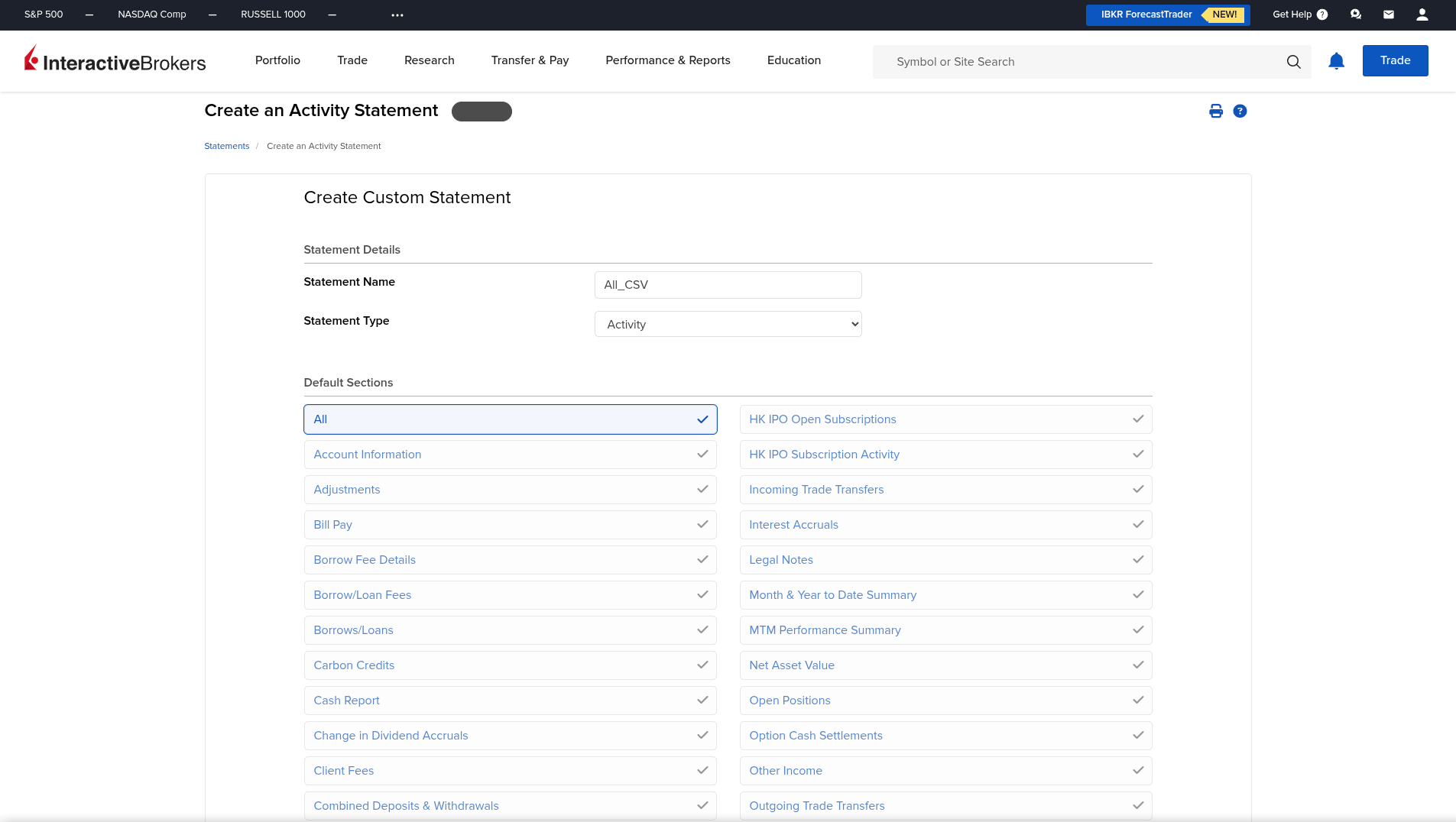Click into the Statement Name field
The image size is (1456, 822).
(728, 285)
